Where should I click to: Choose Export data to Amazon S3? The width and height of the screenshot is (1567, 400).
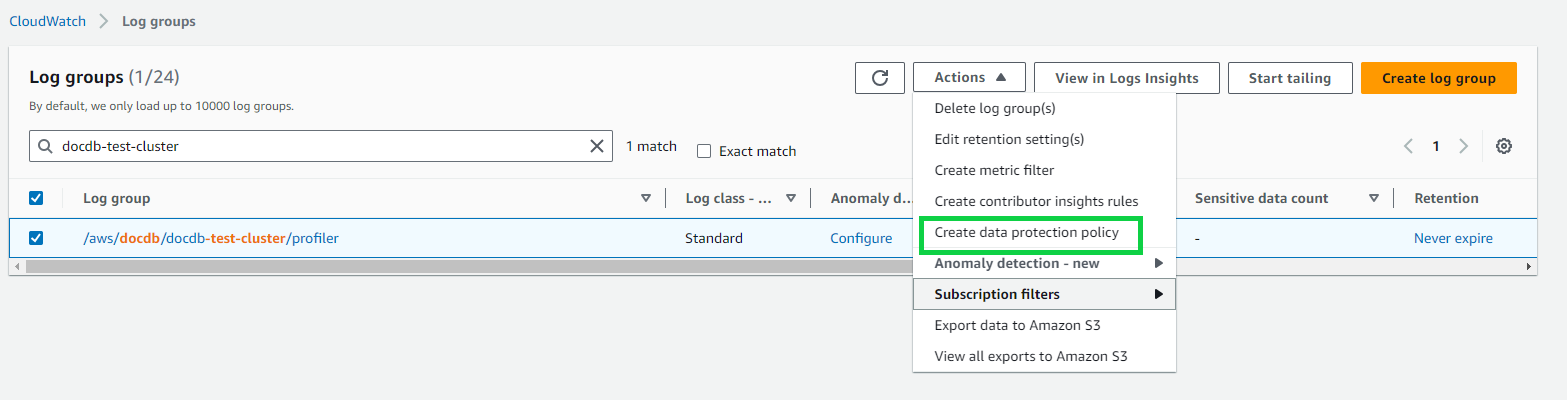[x=1017, y=325]
